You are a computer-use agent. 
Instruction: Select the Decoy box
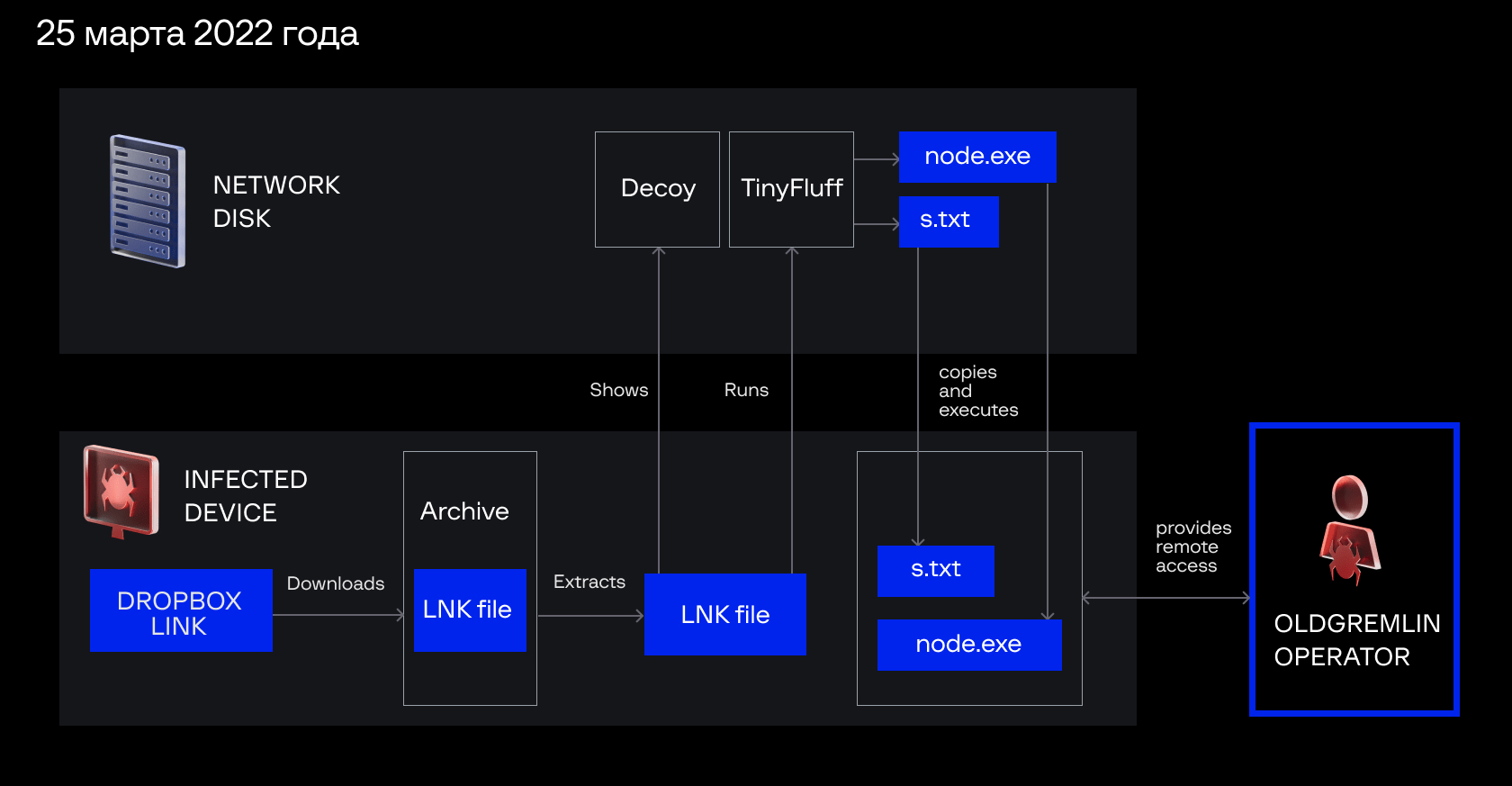coord(657,189)
